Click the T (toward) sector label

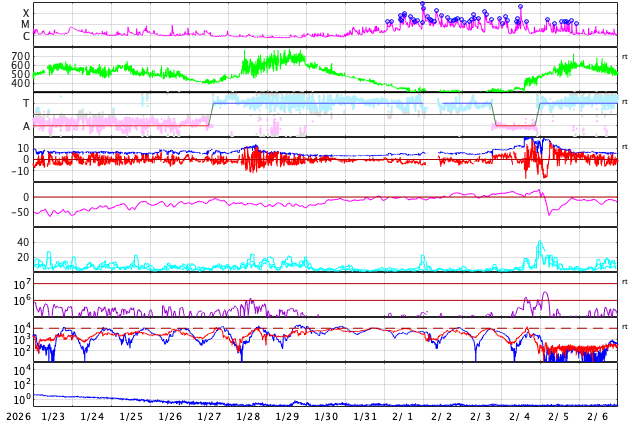tap(26, 103)
